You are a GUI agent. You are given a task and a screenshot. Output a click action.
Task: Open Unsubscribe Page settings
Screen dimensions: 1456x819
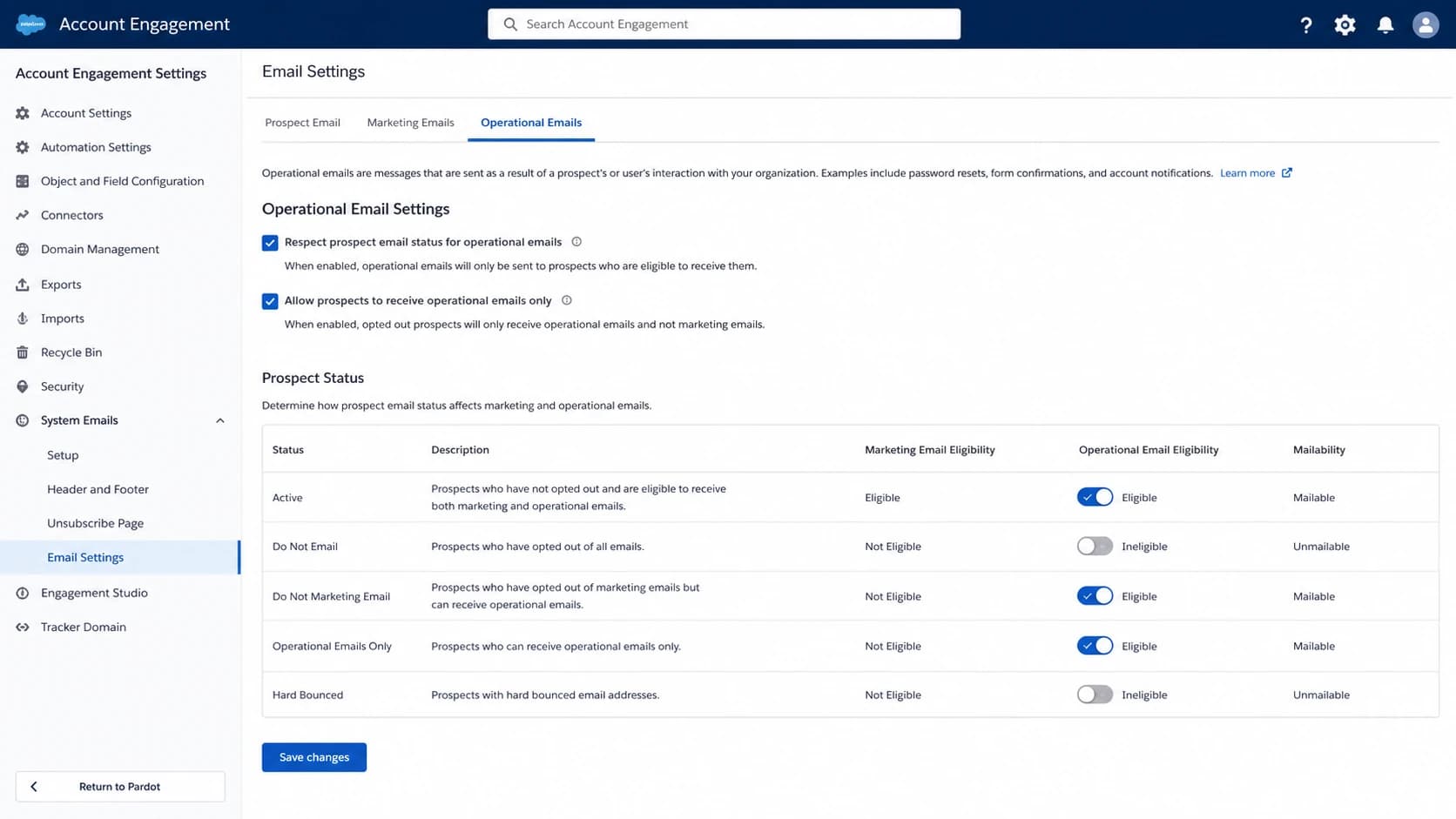(95, 523)
